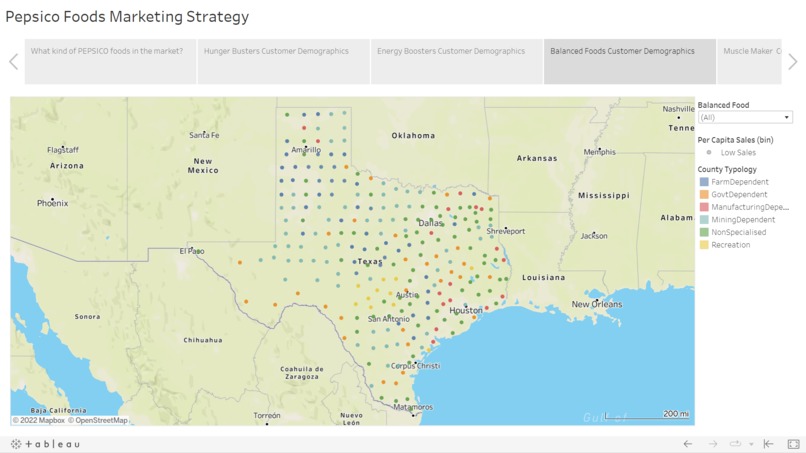The image size is (806, 453).
Task: Open the OpenStreetMap attribution link
Action: [98, 420]
